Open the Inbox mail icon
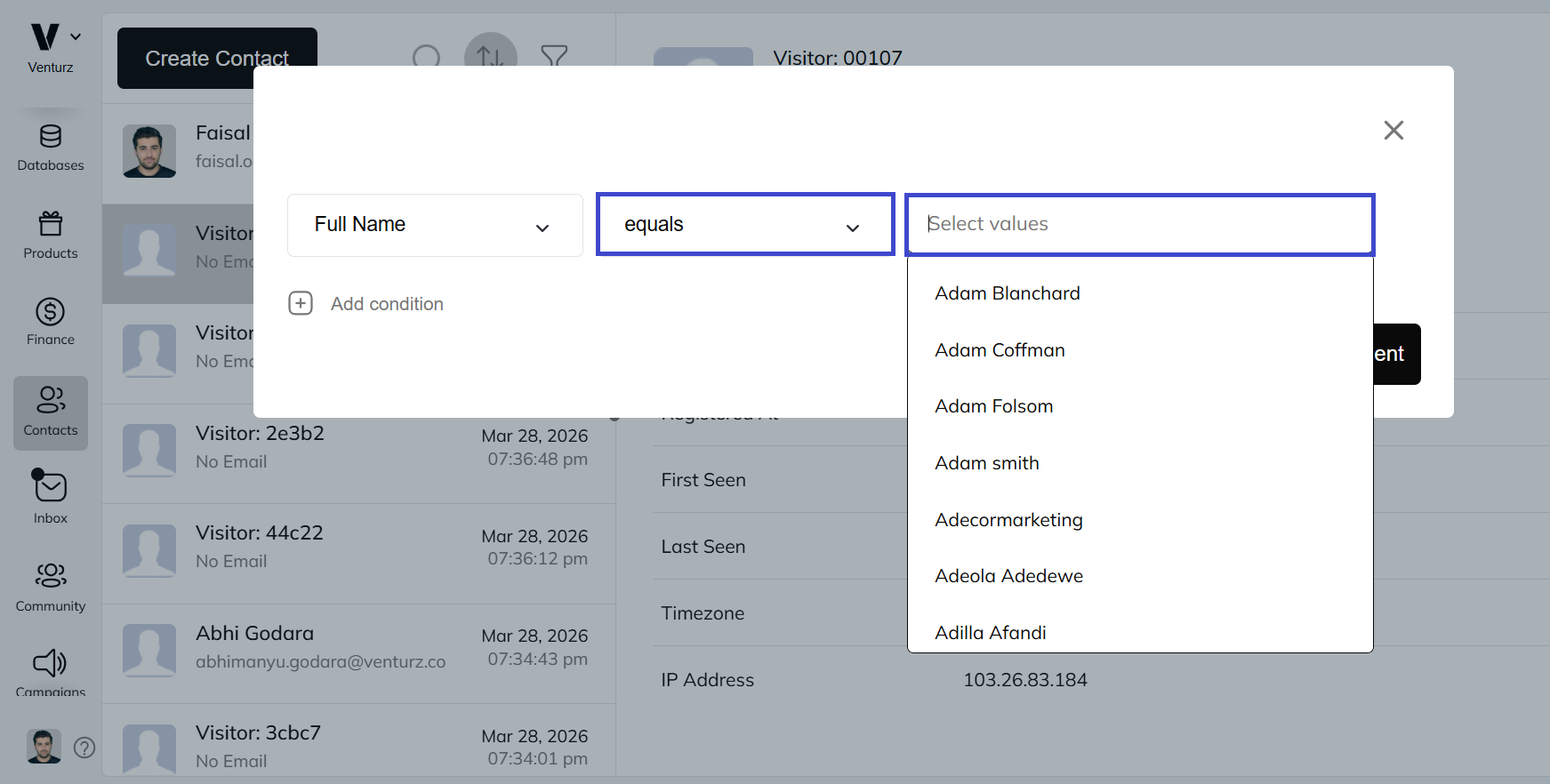This screenshot has width=1550, height=784. 51,488
